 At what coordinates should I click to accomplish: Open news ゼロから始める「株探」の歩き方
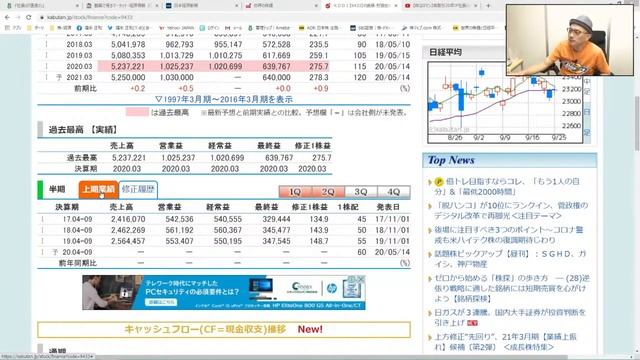[x=512, y=288]
